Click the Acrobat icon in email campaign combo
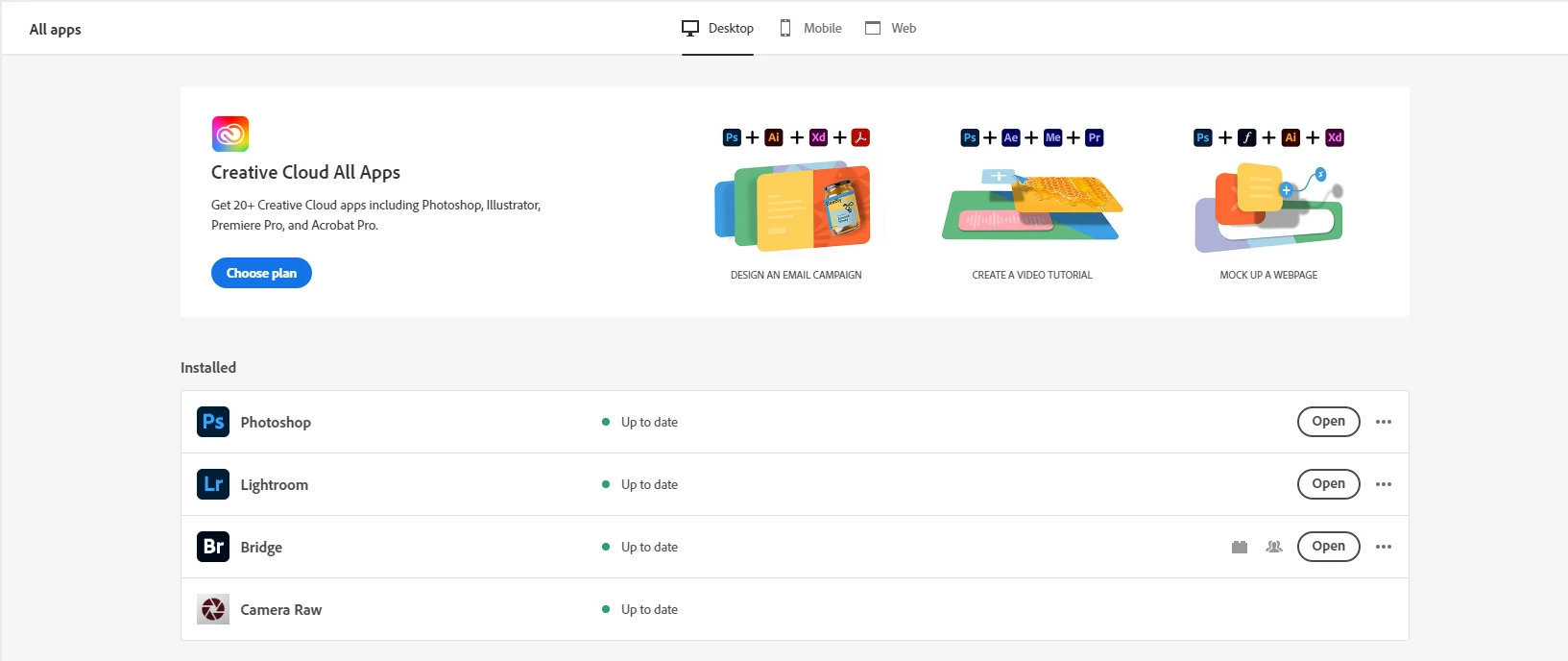 pos(861,137)
